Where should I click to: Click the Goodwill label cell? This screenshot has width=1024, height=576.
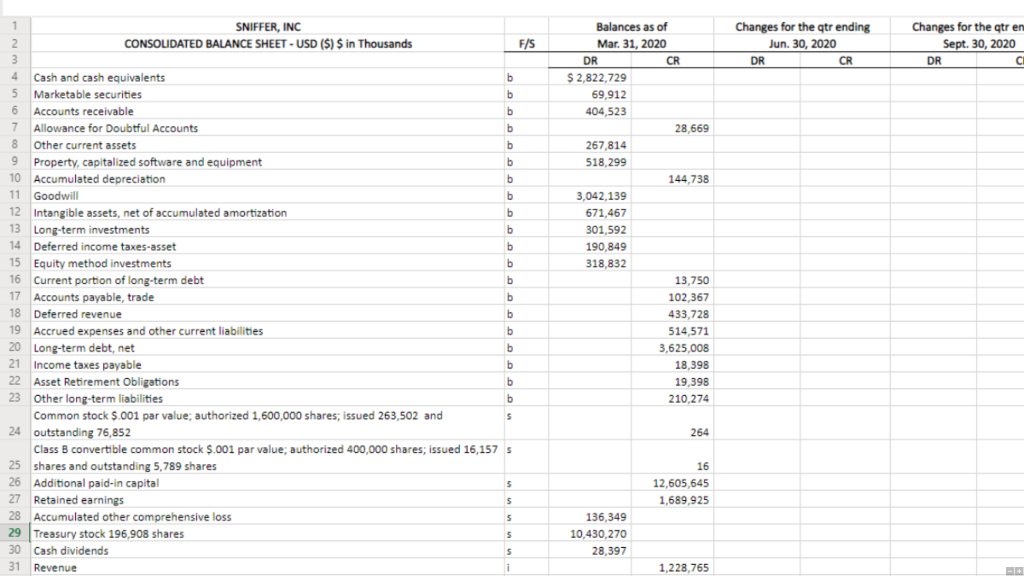click(x=56, y=195)
